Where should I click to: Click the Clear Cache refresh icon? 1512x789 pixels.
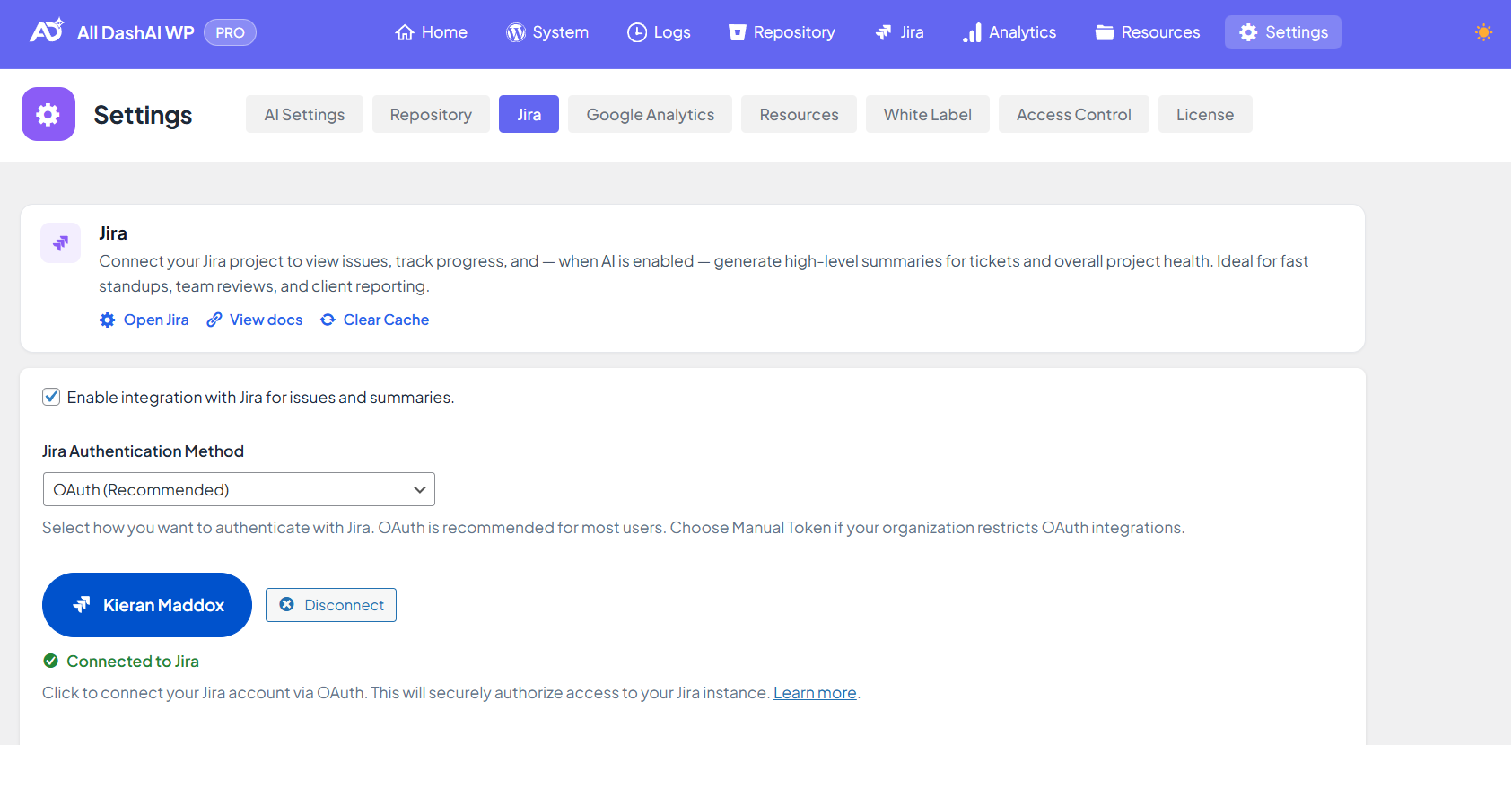[x=328, y=320]
